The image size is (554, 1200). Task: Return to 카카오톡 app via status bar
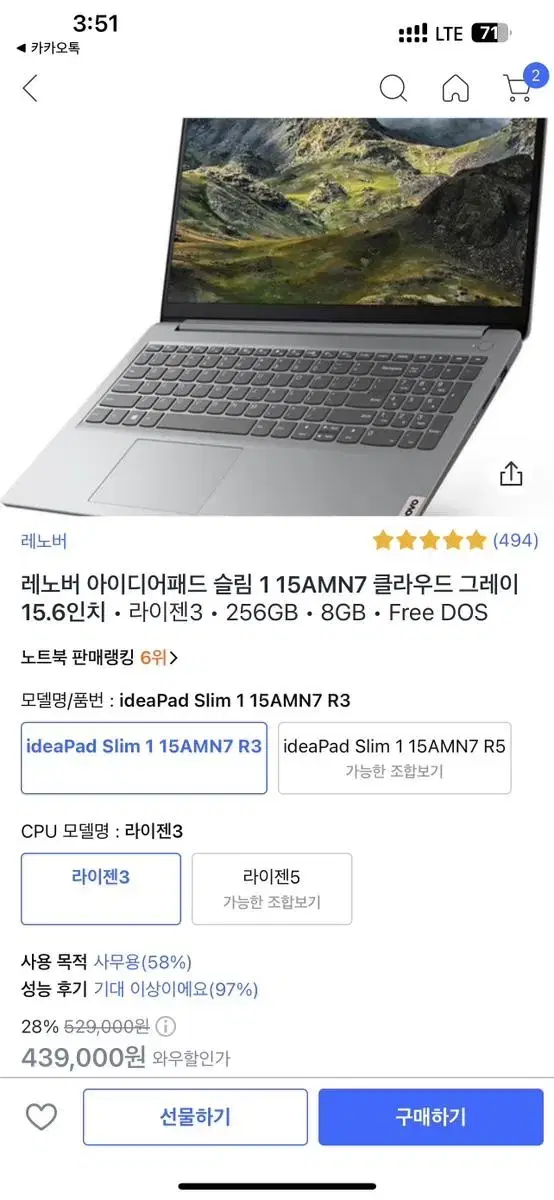click(x=48, y=47)
